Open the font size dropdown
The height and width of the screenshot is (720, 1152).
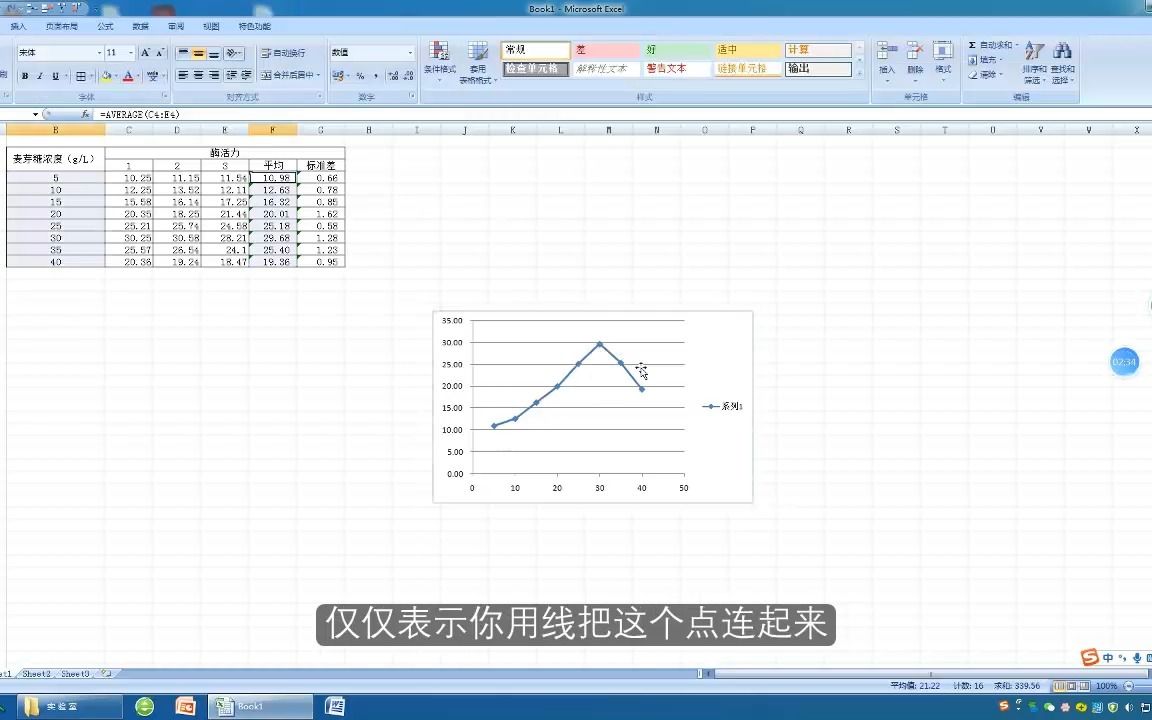coord(130,51)
